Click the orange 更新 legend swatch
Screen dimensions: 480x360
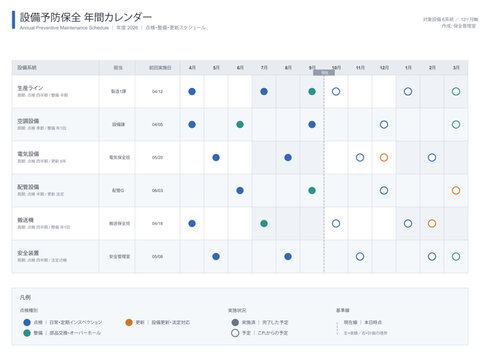[x=129, y=322]
